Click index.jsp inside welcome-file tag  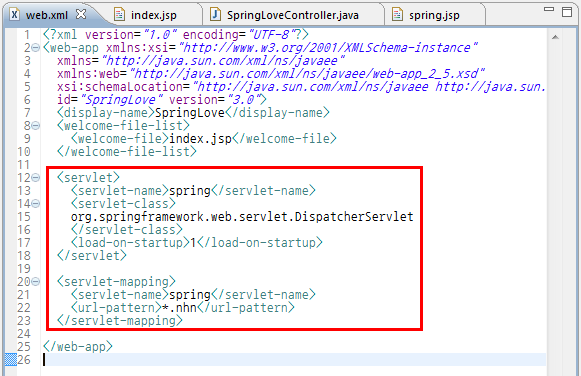[x=200, y=139]
